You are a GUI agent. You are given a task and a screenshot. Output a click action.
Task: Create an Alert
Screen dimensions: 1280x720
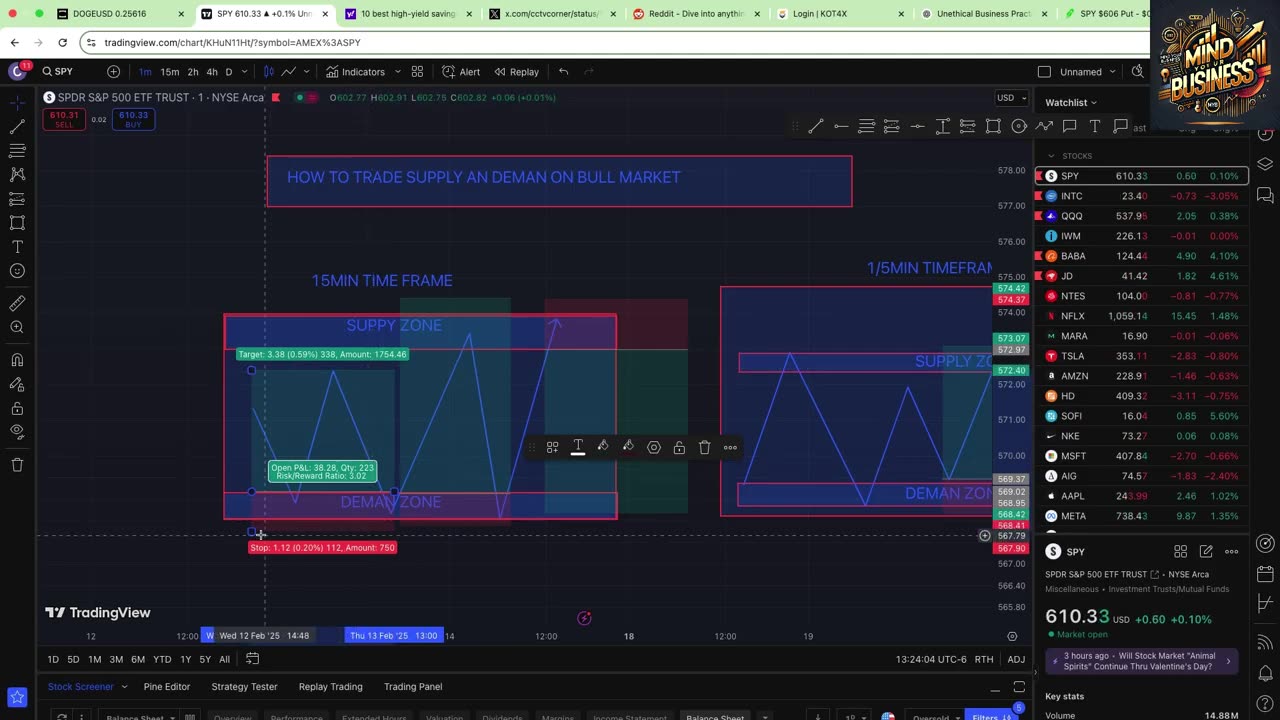(x=461, y=72)
